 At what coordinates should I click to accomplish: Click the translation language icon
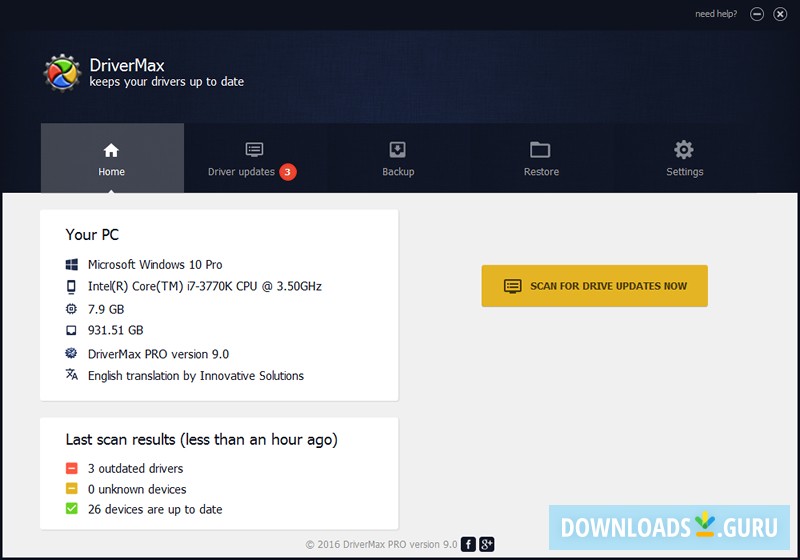[71, 375]
